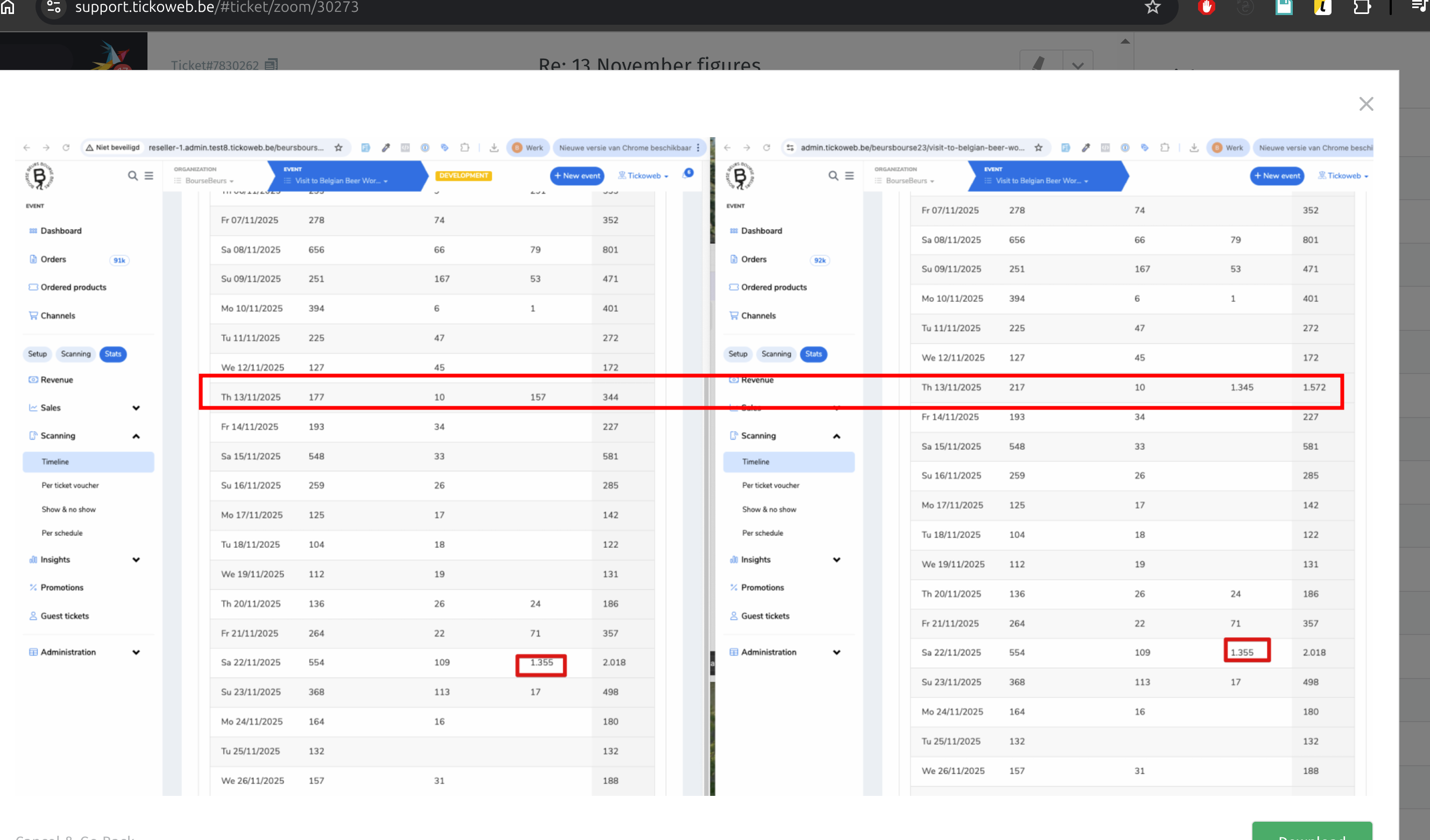Screen dimensions: 1430x840
Task: Open site settings icon in address bar
Action: tap(54, 7)
